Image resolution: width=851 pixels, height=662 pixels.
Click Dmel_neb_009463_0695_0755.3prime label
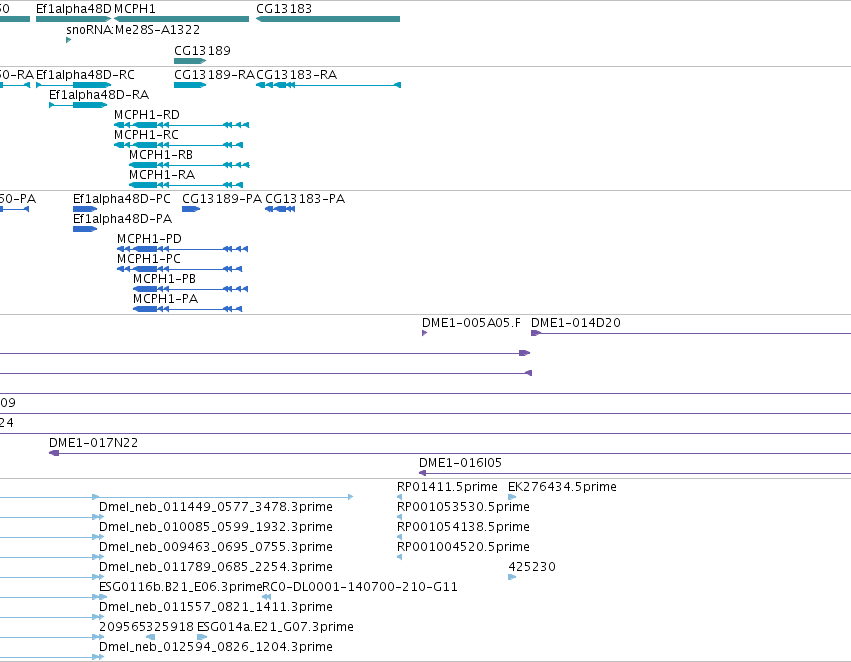point(216,547)
